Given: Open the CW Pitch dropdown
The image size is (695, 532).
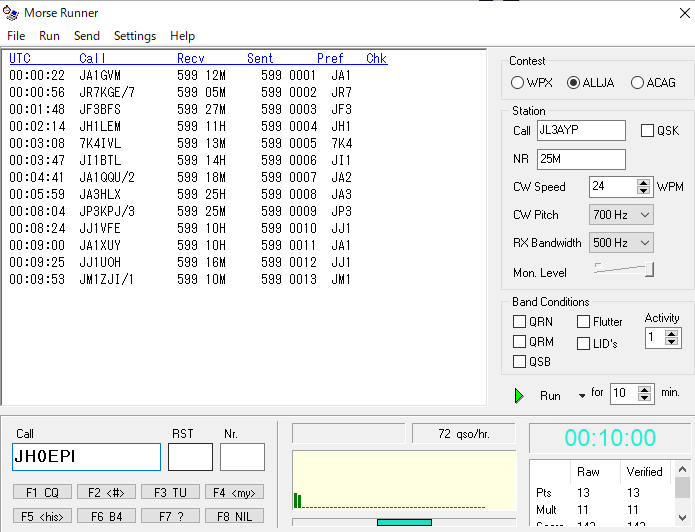Looking at the screenshot, I should (621, 215).
